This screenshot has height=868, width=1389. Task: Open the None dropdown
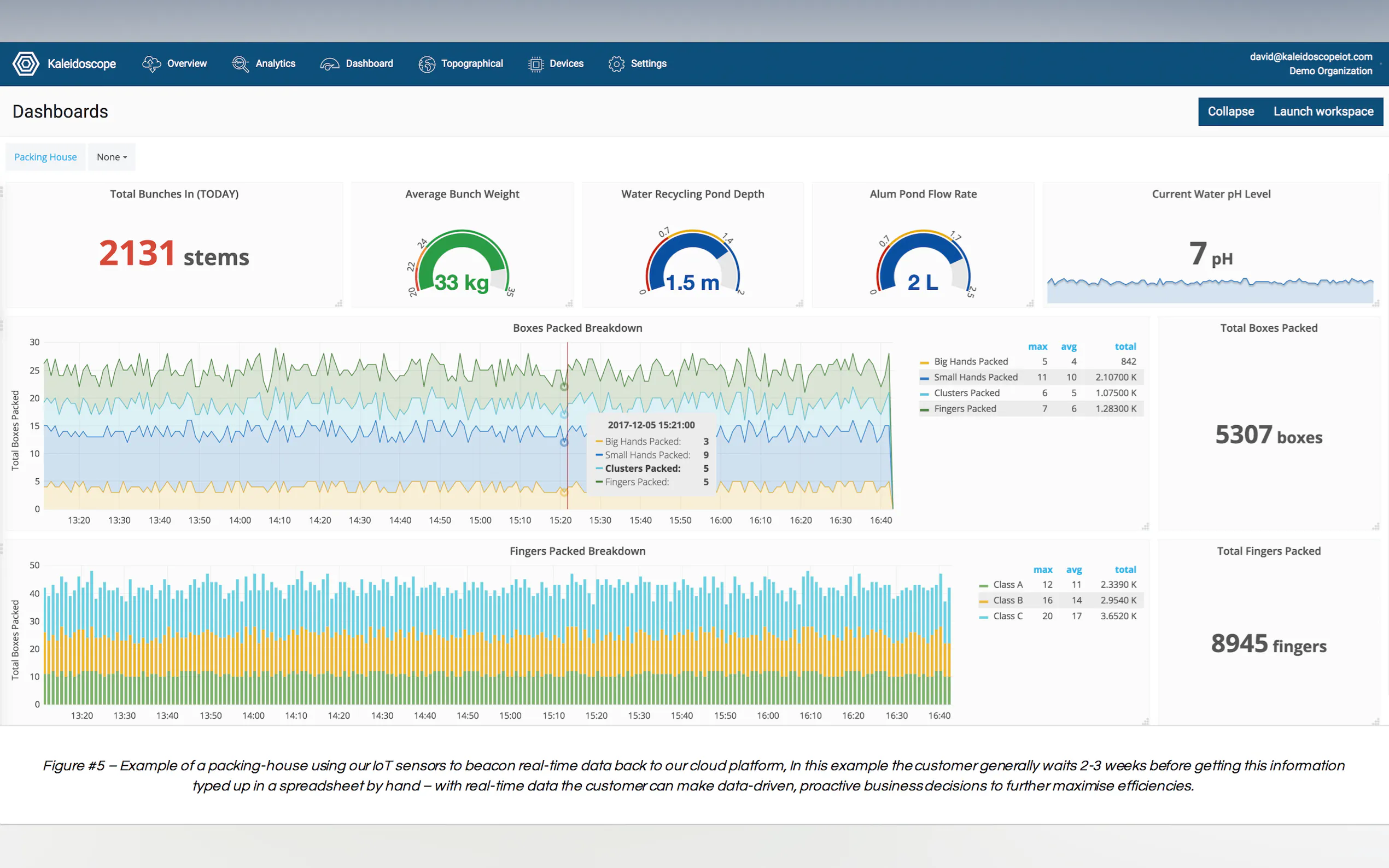[x=112, y=157]
